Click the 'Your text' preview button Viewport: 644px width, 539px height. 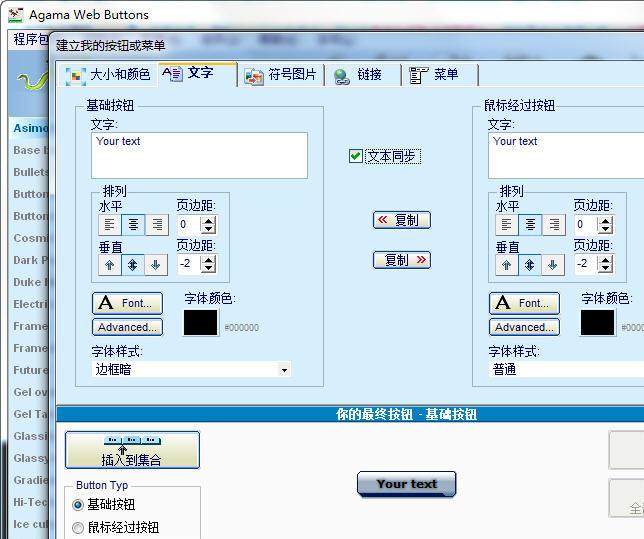pyautogui.click(x=407, y=484)
